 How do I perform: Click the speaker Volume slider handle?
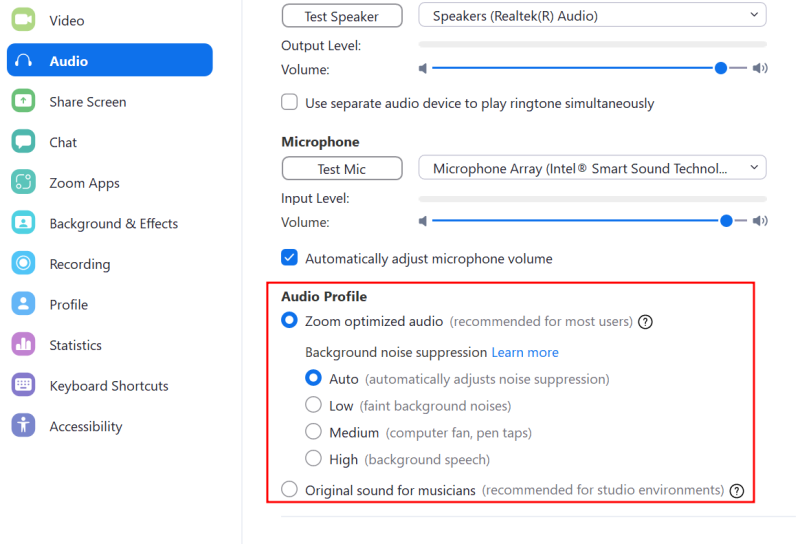coord(720,68)
